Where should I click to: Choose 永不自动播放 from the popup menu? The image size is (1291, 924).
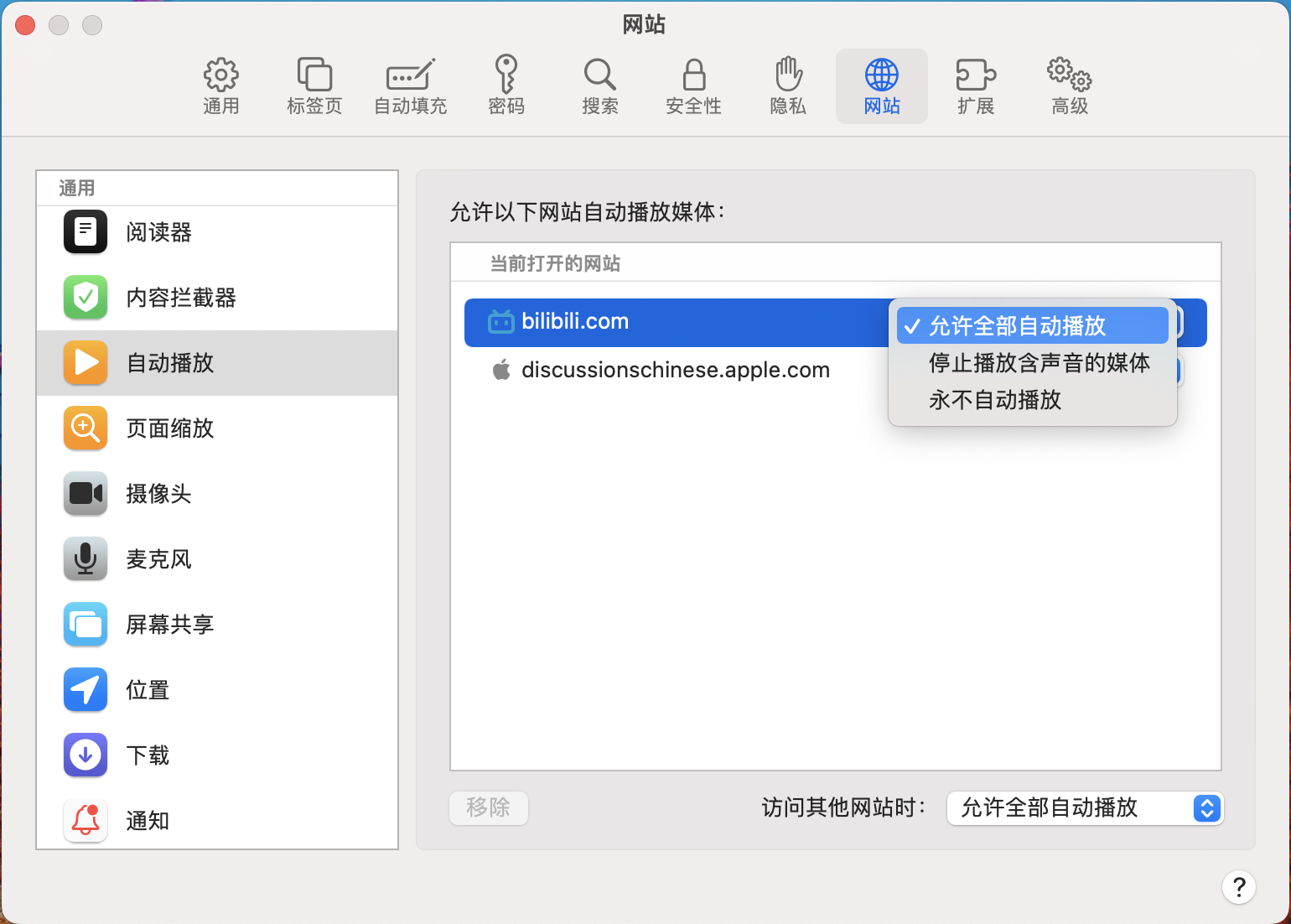[x=995, y=400]
